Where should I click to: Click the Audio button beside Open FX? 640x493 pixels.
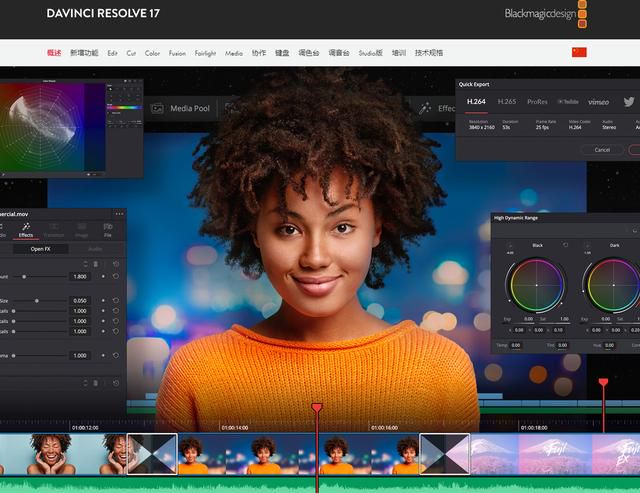tap(95, 249)
